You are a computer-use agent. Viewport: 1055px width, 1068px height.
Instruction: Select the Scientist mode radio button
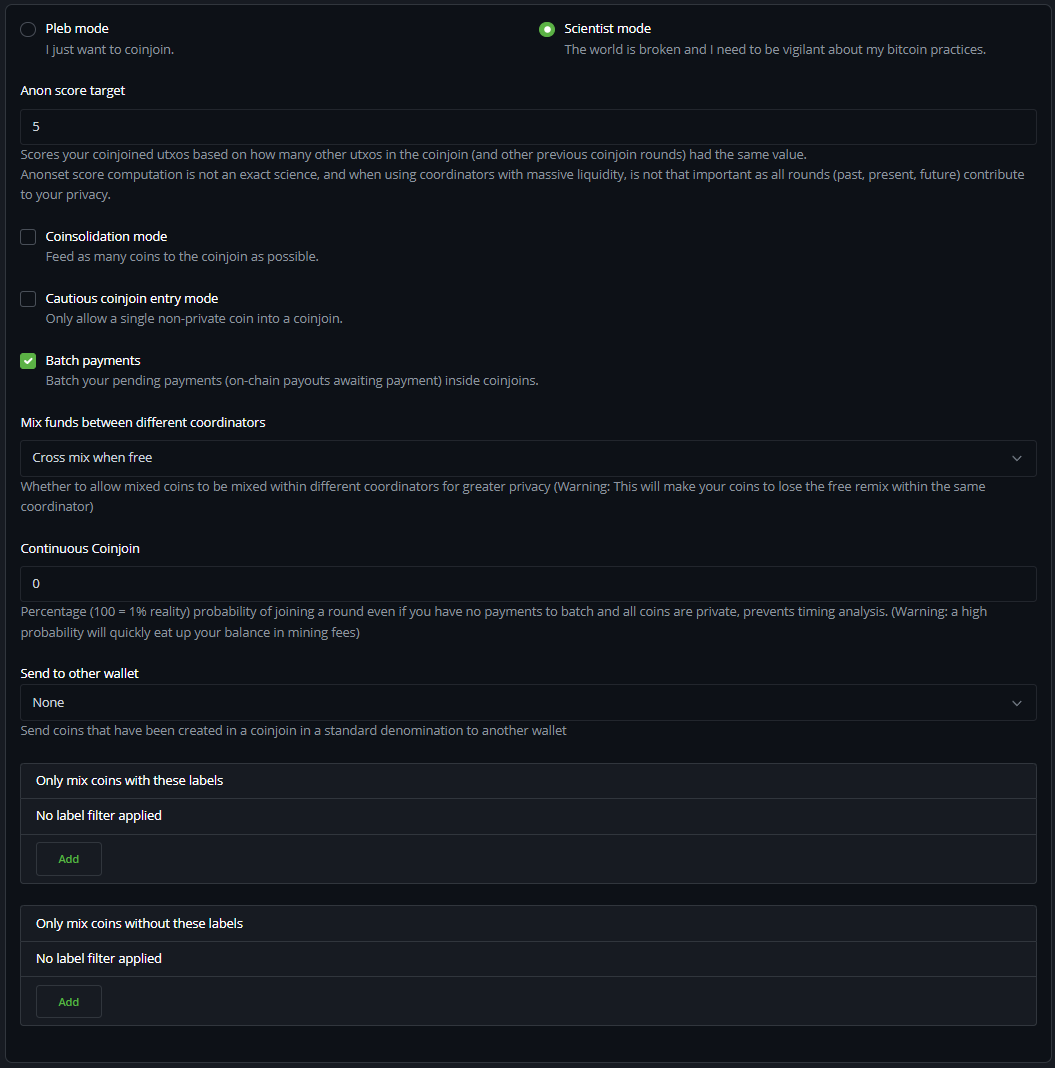[546, 29]
